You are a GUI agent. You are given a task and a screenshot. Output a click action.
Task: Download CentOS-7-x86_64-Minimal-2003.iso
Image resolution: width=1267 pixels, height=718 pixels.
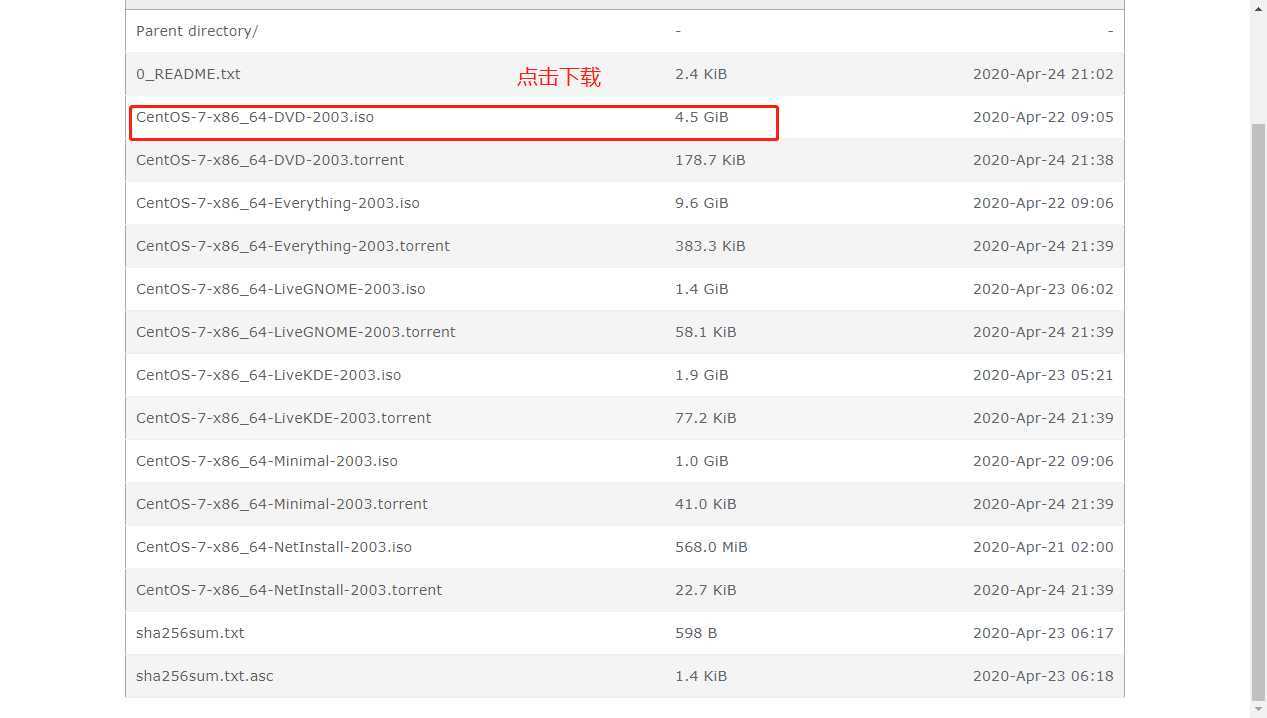click(267, 461)
